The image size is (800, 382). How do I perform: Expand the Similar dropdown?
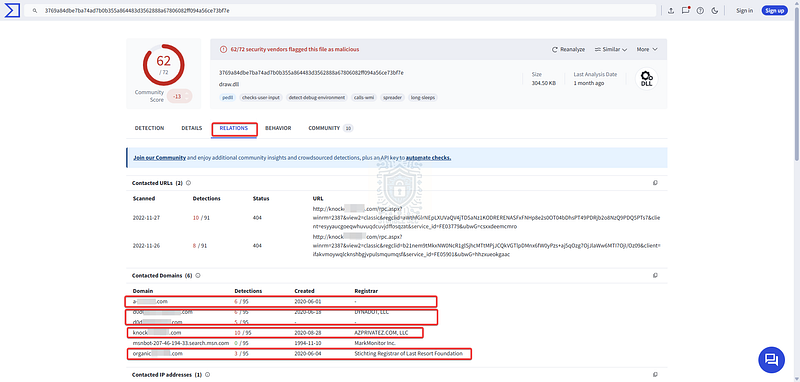(611, 49)
